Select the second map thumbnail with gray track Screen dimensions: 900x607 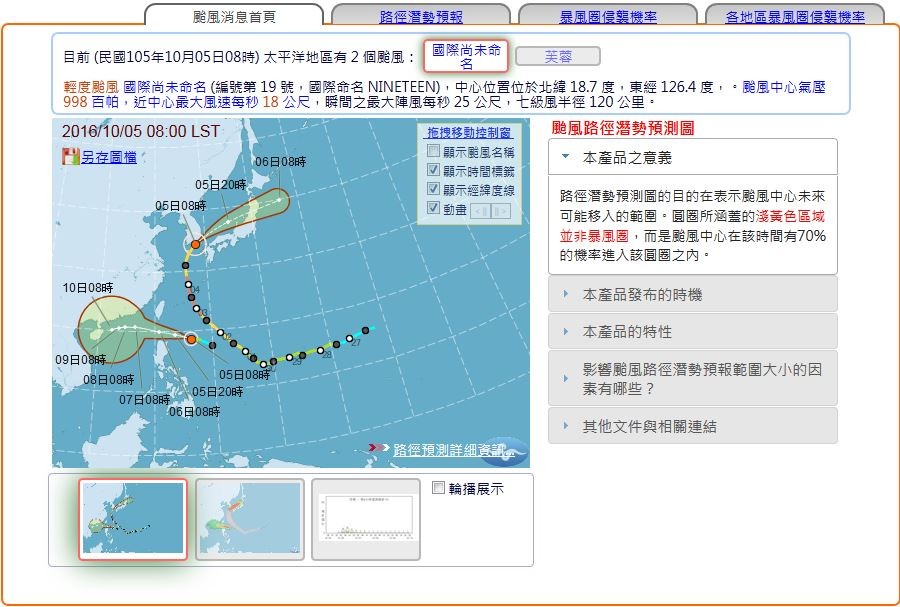[249, 519]
